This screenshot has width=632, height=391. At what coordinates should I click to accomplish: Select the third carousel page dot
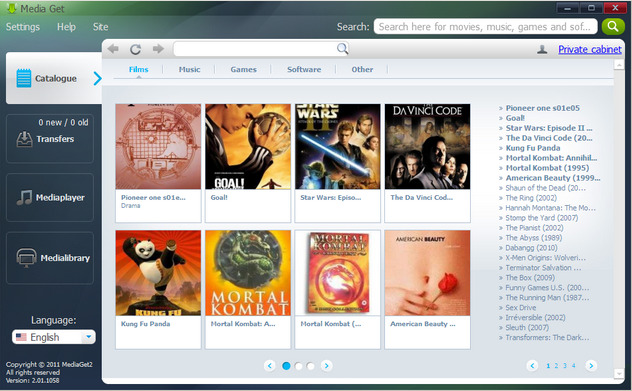pos(310,366)
